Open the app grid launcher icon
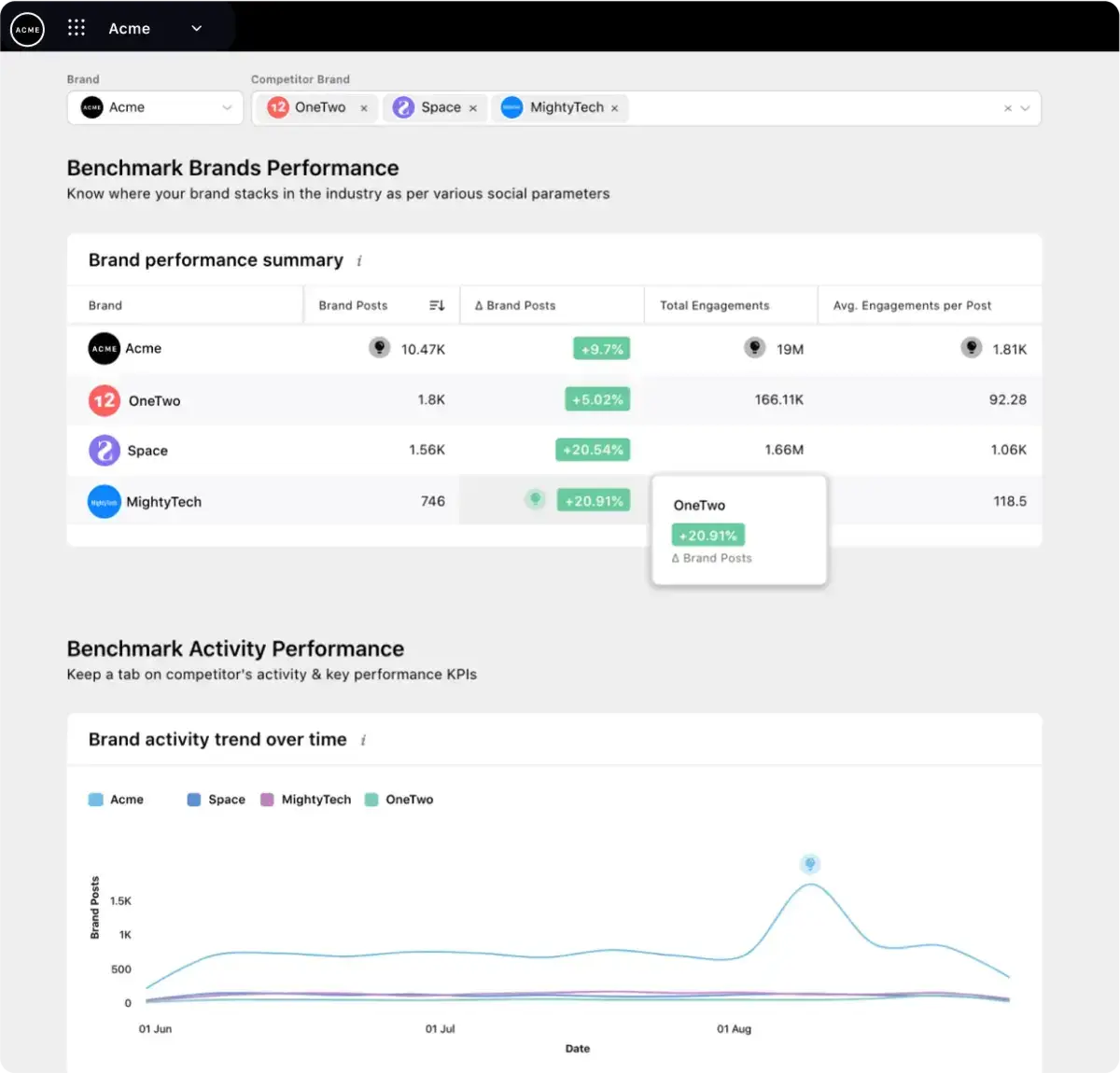 click(x=76, y=27)
